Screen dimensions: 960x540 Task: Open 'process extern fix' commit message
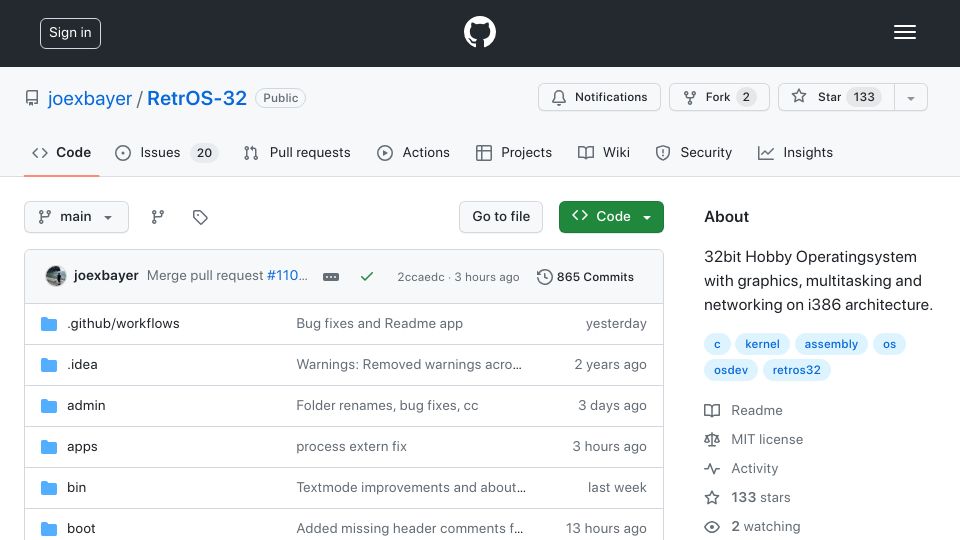(351, 446)
